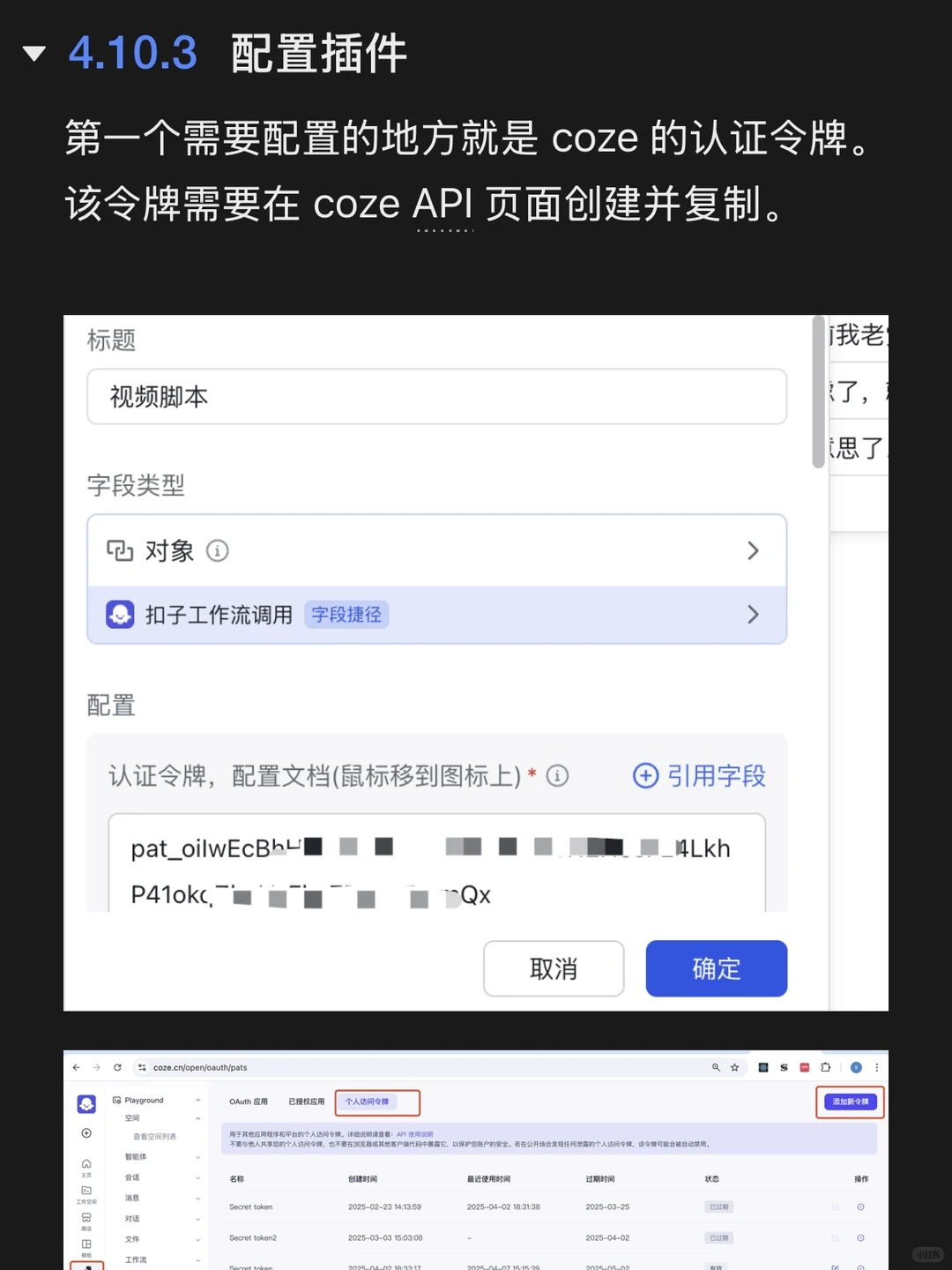Image resolution: width=952 pixels, height=1270 pixels.
Task: Open the 商店 store icon in the sidebar
Action: coord(86,1218)
